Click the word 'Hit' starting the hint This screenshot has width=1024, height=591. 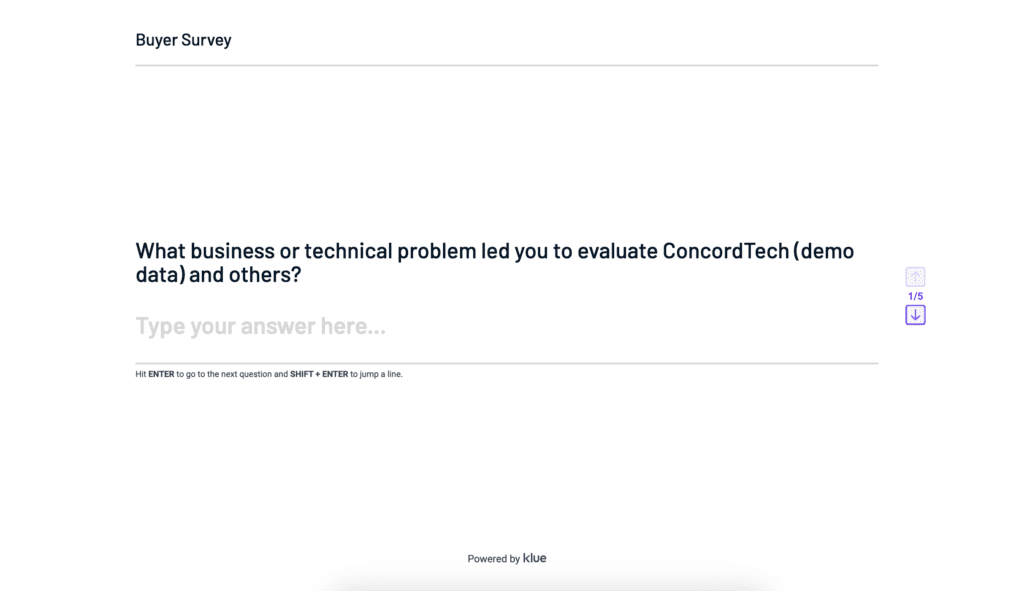tap(141, 375)
